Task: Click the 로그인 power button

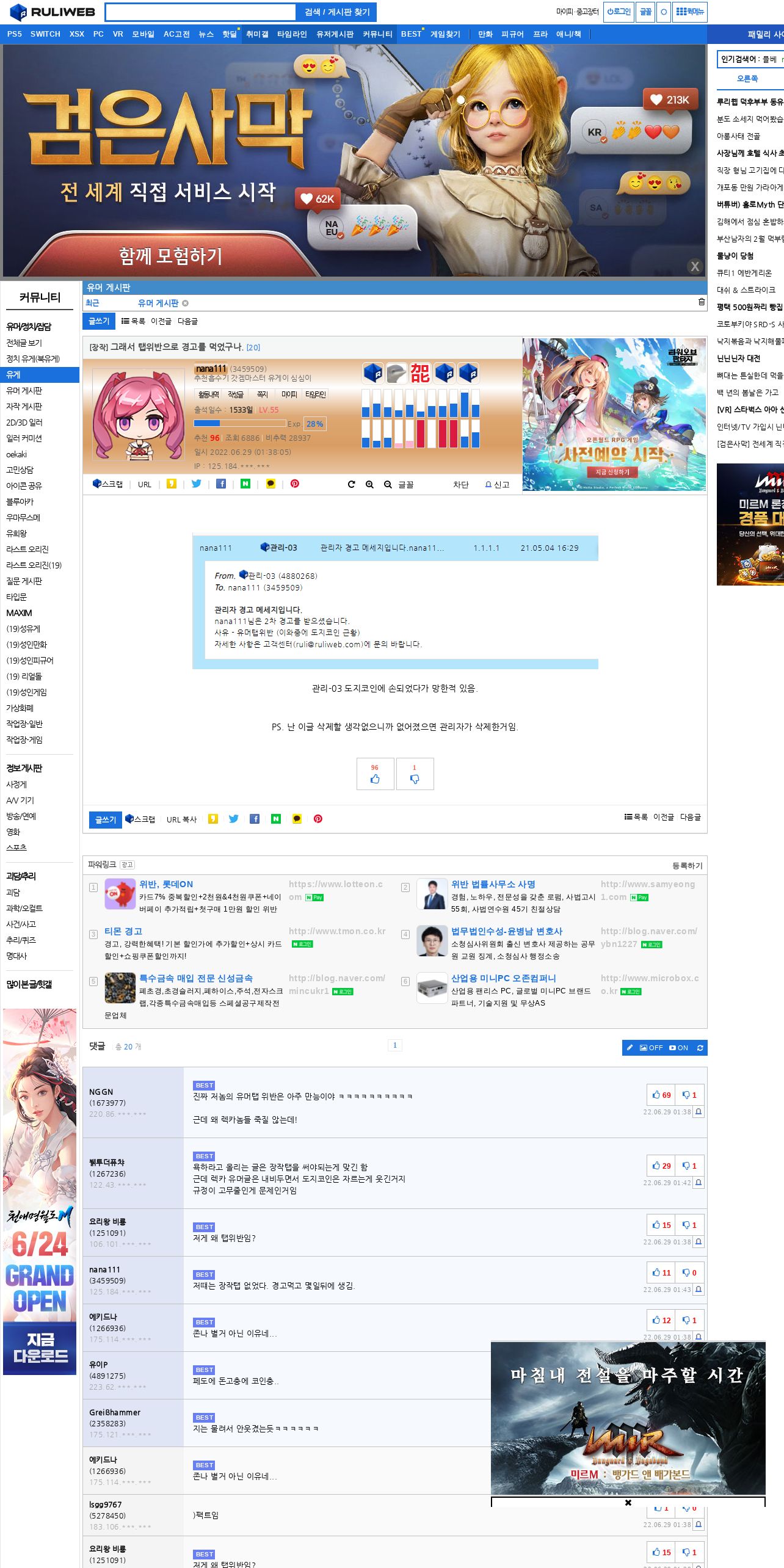Action: 619,12
